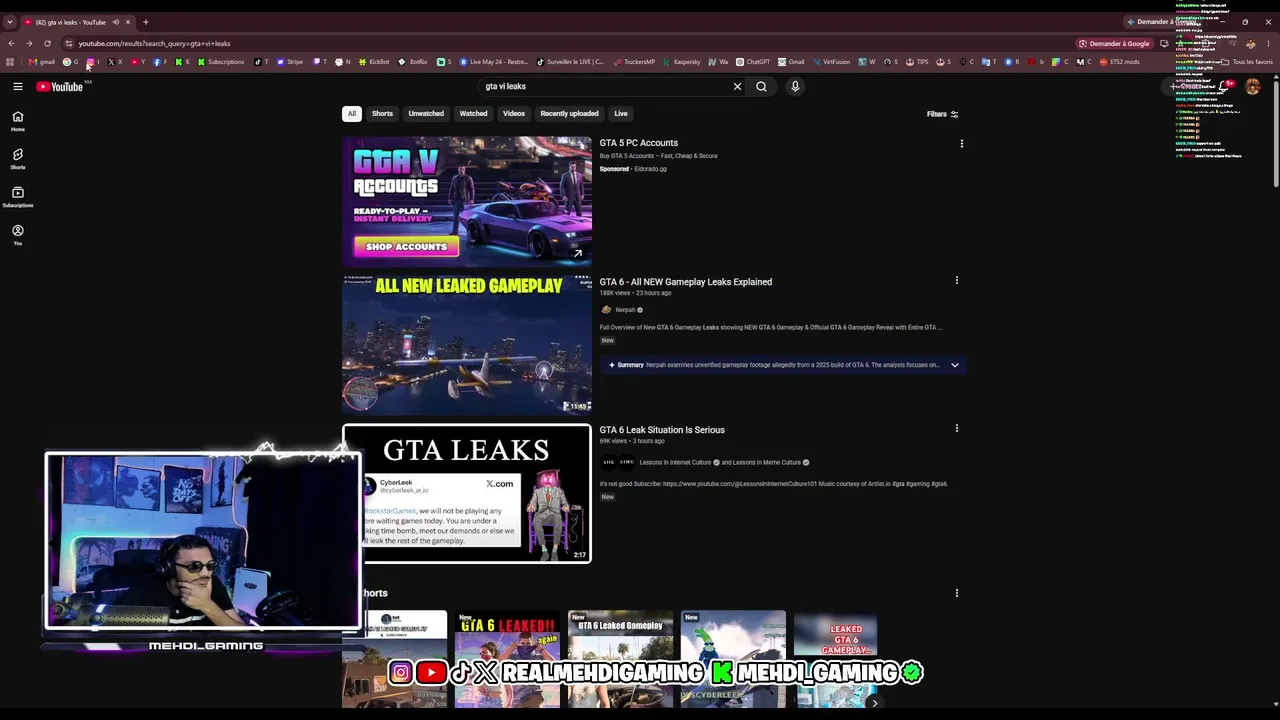Screen dimensions: 1280x720
Task: Open the ChatGPT bookmark
Action: tap(753, 62)
